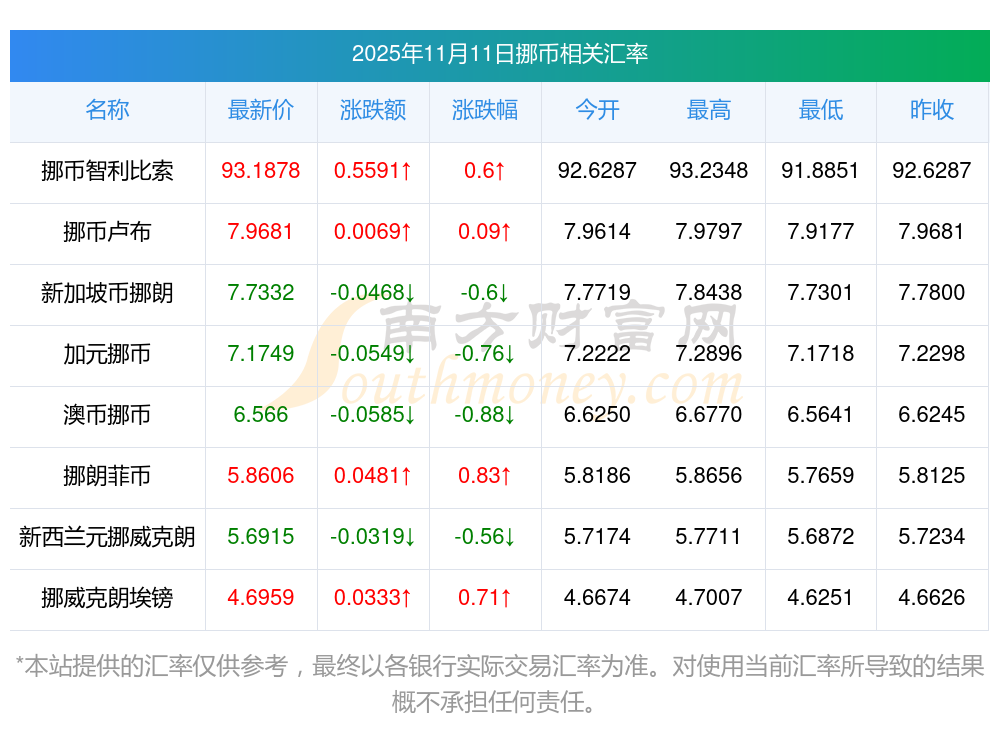Click change amount 0.0069↑
This screenshot has height=733, width=1000.
(x=372, y=232)
